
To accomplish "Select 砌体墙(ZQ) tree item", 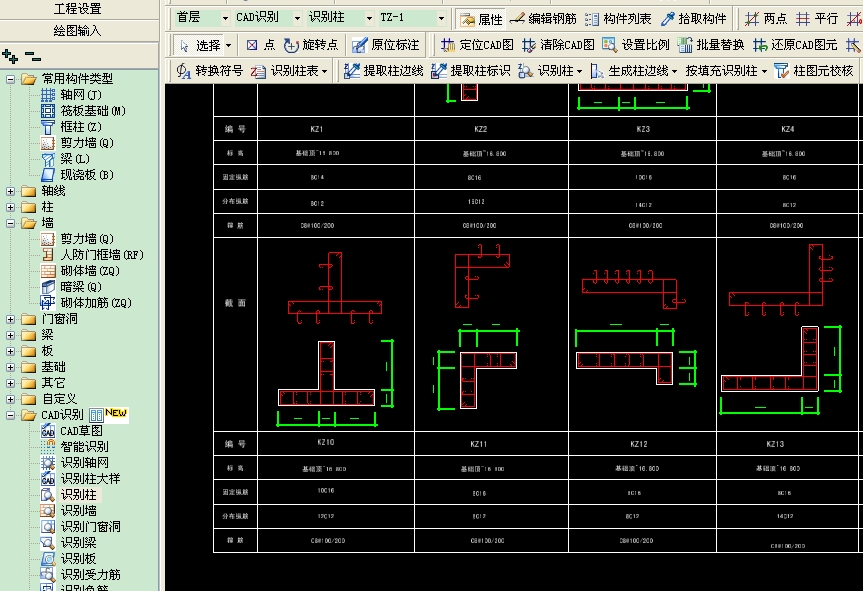I will point(90,271).
